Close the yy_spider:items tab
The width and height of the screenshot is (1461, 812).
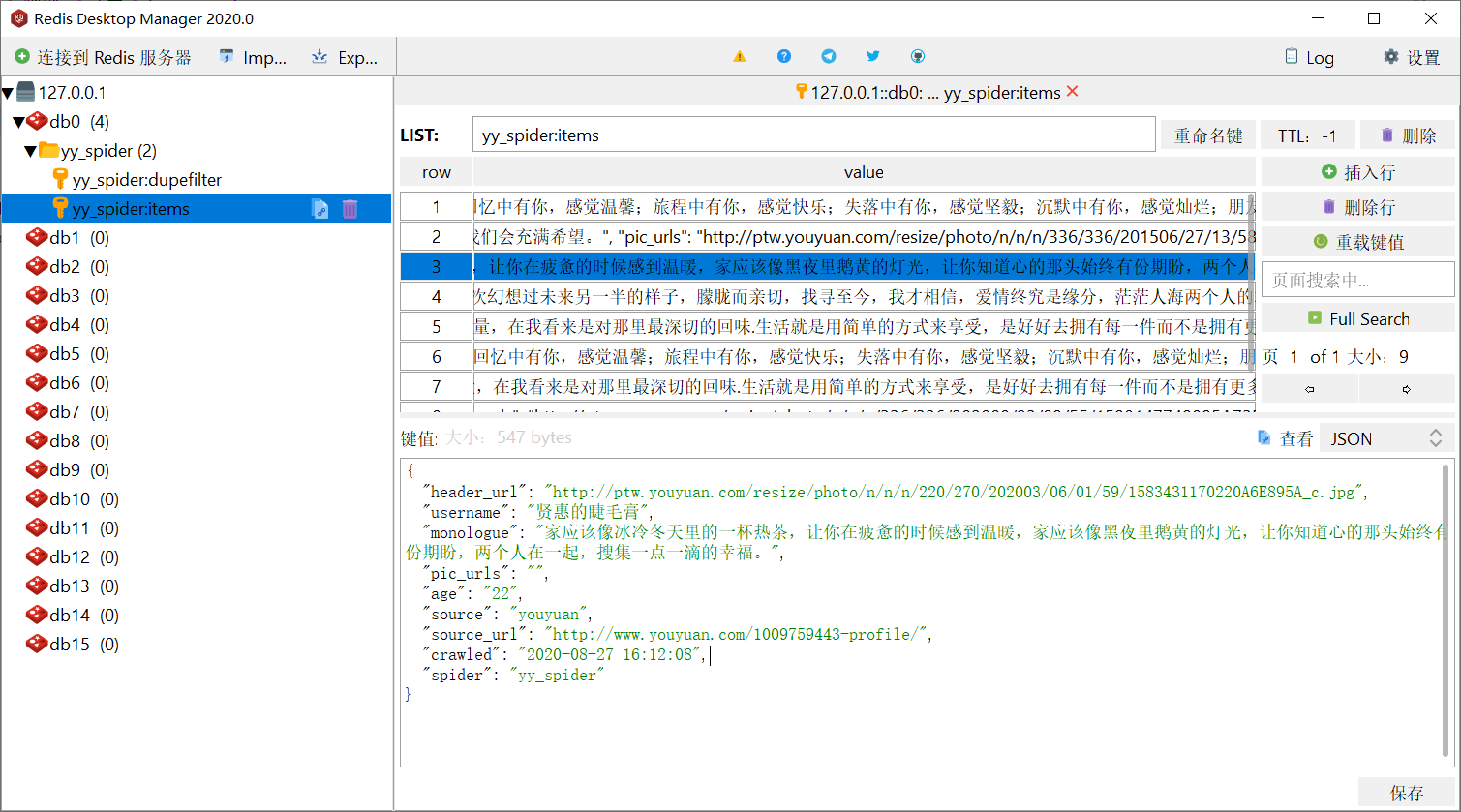[x=1071, y=89]
